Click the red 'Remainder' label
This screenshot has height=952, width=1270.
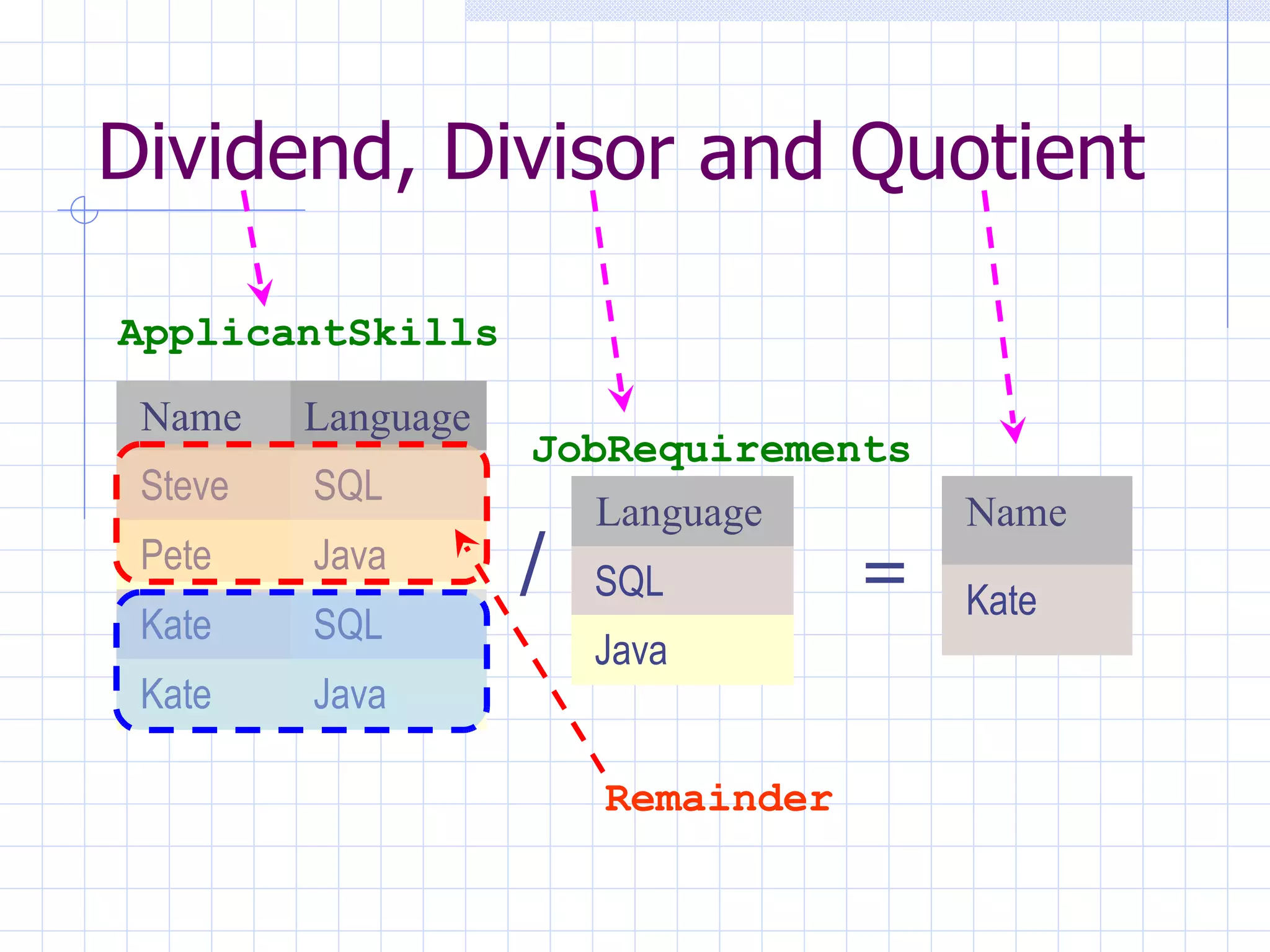(718, 798)
